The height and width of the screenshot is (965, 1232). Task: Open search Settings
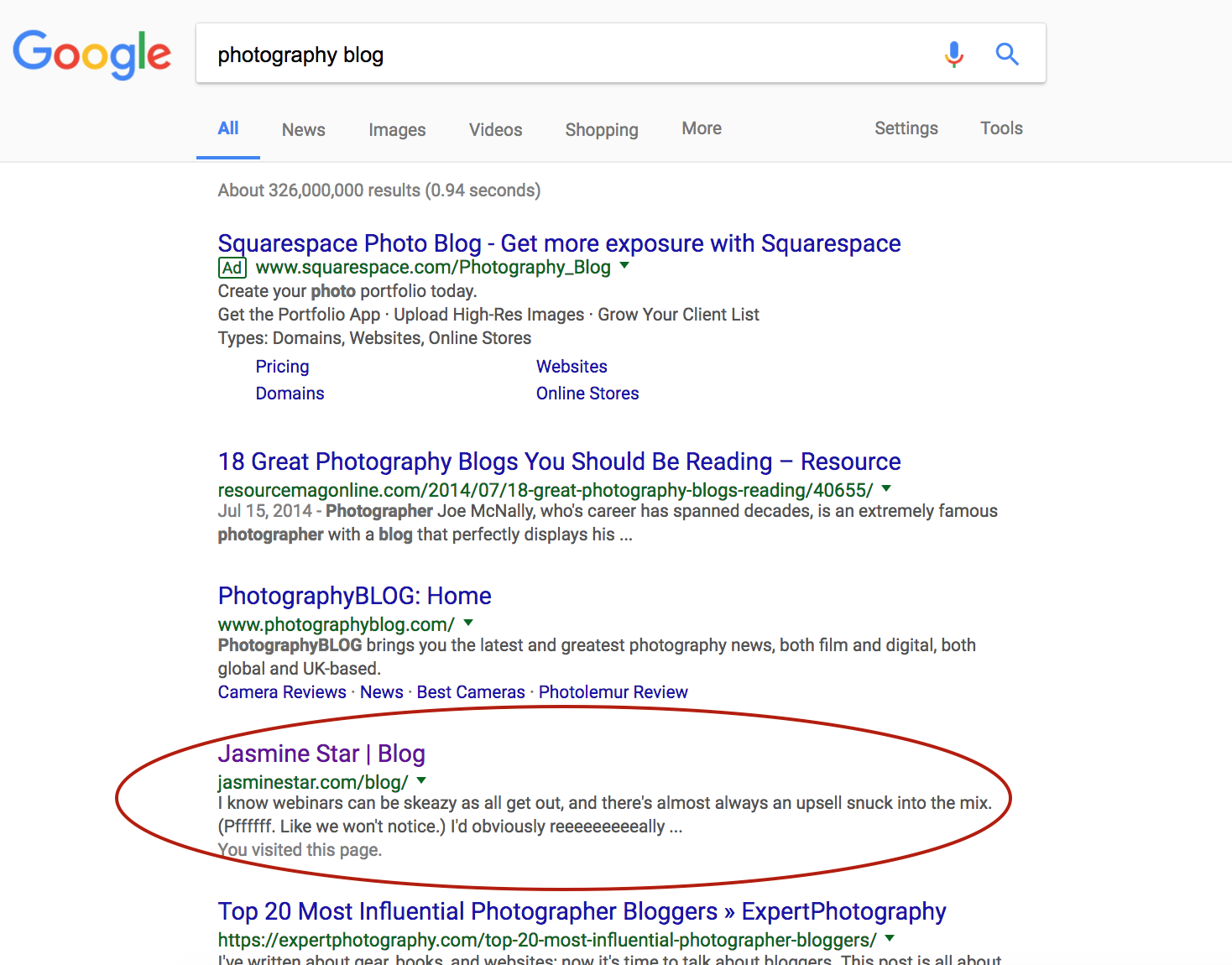pyautogui.click(x=906, y=128)
